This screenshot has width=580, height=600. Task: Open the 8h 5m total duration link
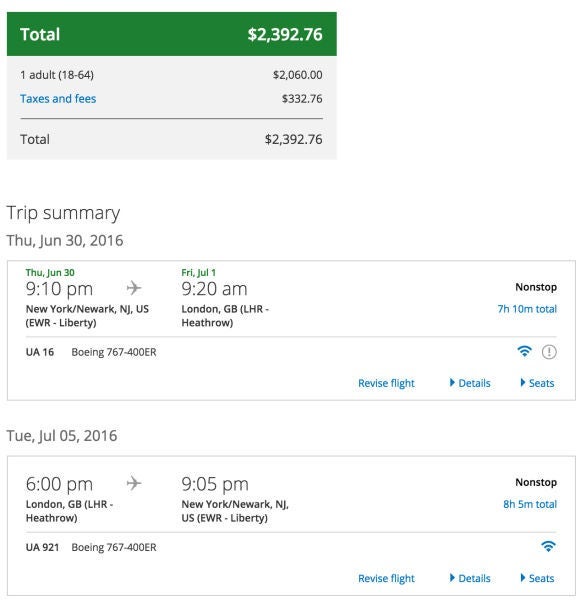530,504
